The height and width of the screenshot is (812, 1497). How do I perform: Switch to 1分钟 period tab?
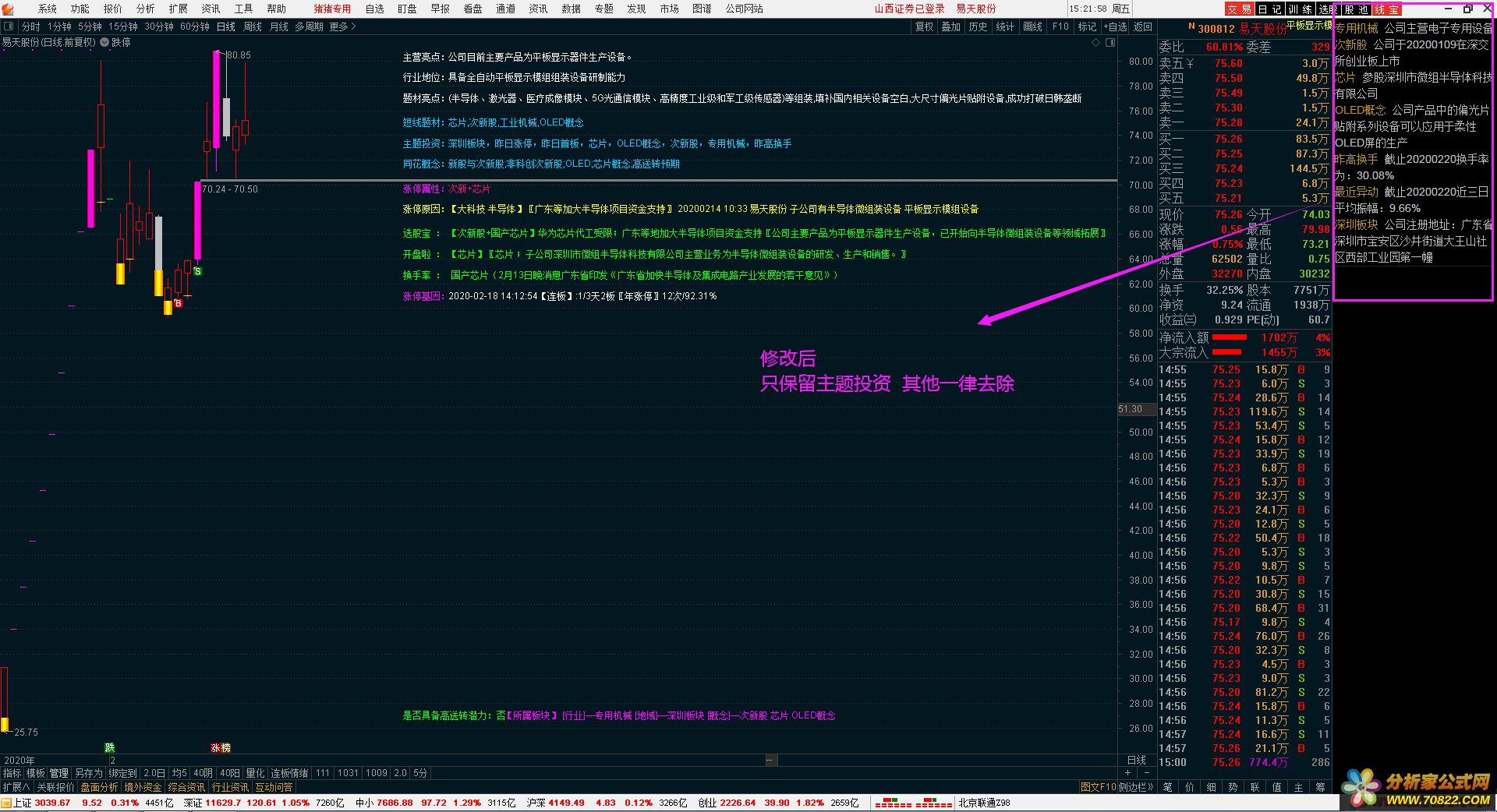tap(59, 26)
